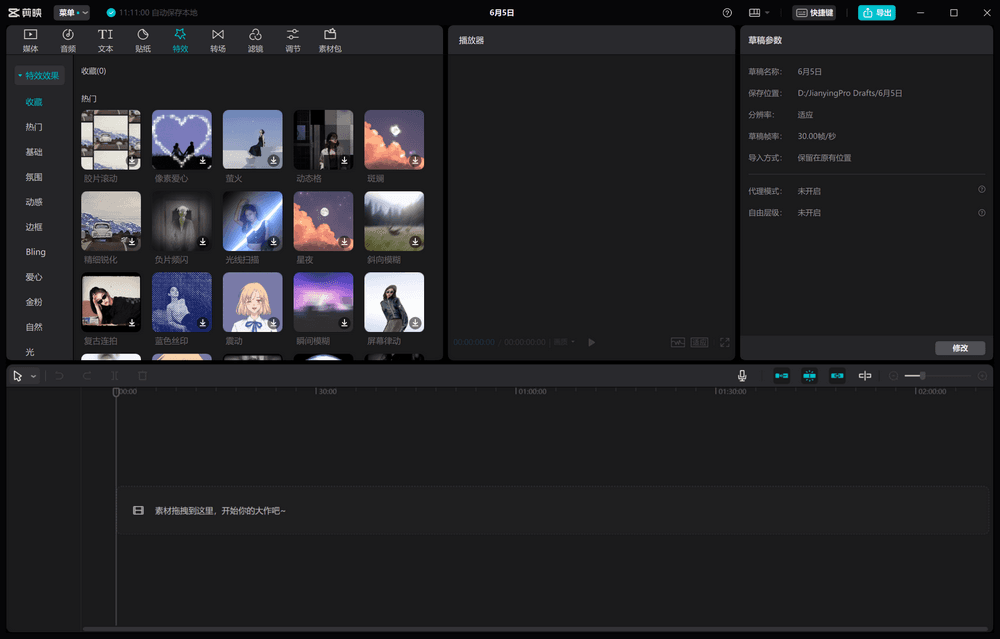Toggle linkage between timeline clips
This screenshot has width=1000, height=639.
[837, 376]
